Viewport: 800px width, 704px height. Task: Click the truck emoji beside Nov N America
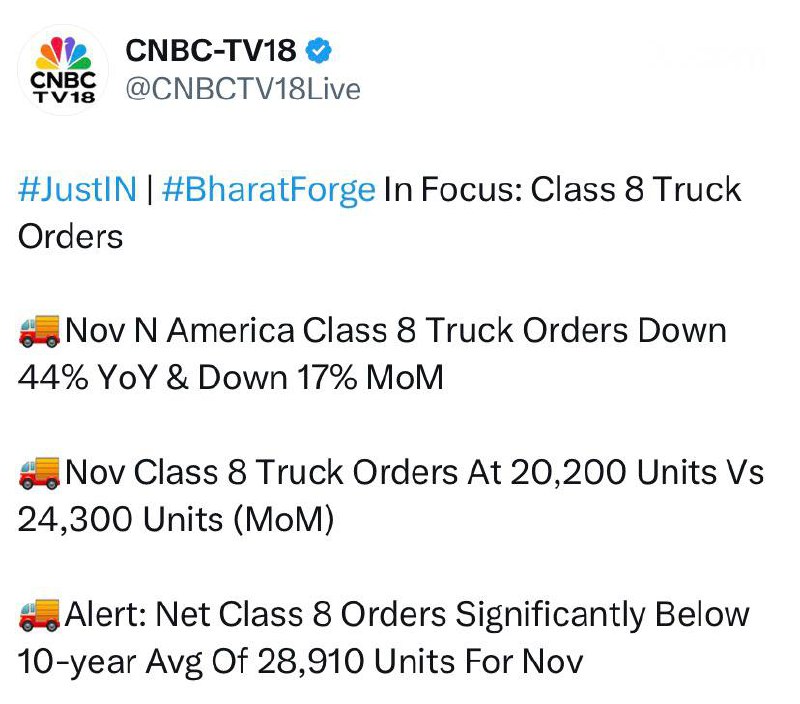click(39, 330)
